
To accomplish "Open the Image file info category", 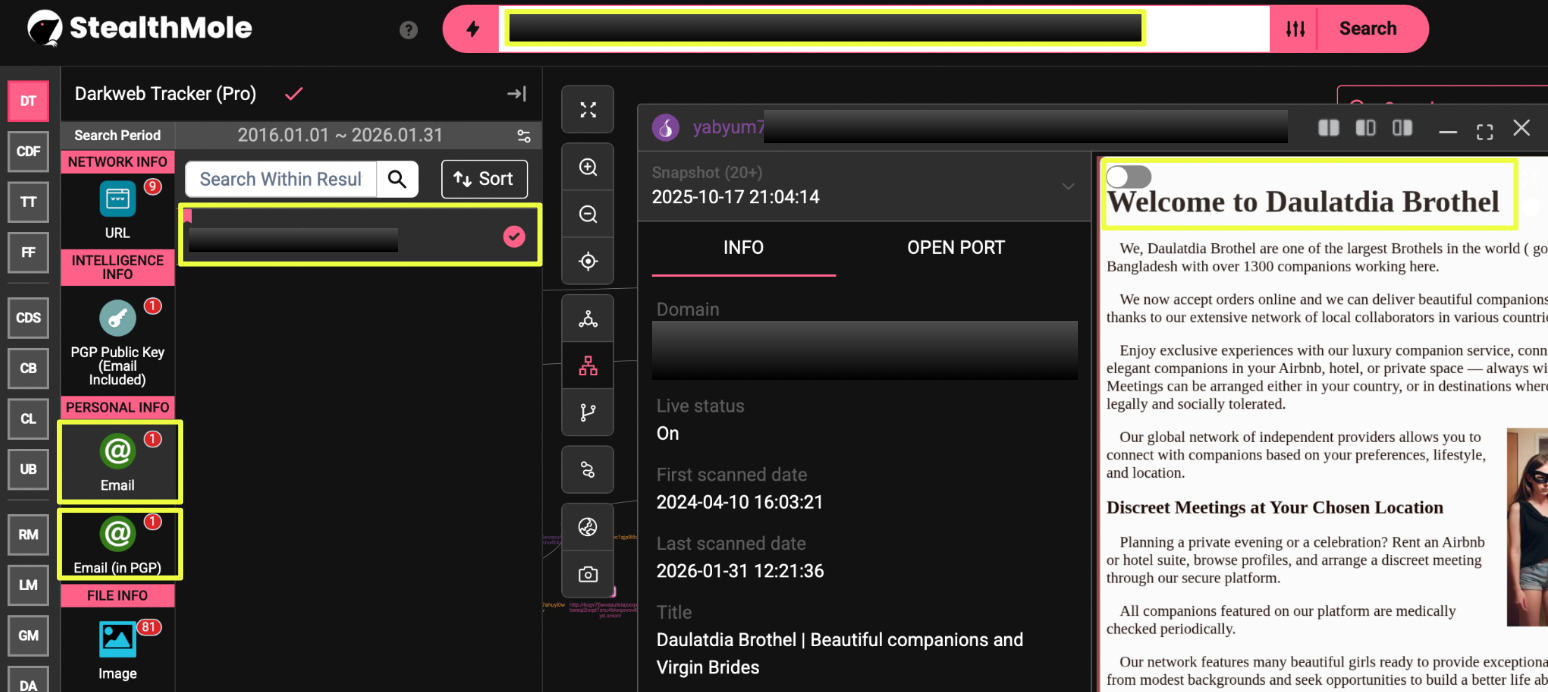I will (117, 647).
